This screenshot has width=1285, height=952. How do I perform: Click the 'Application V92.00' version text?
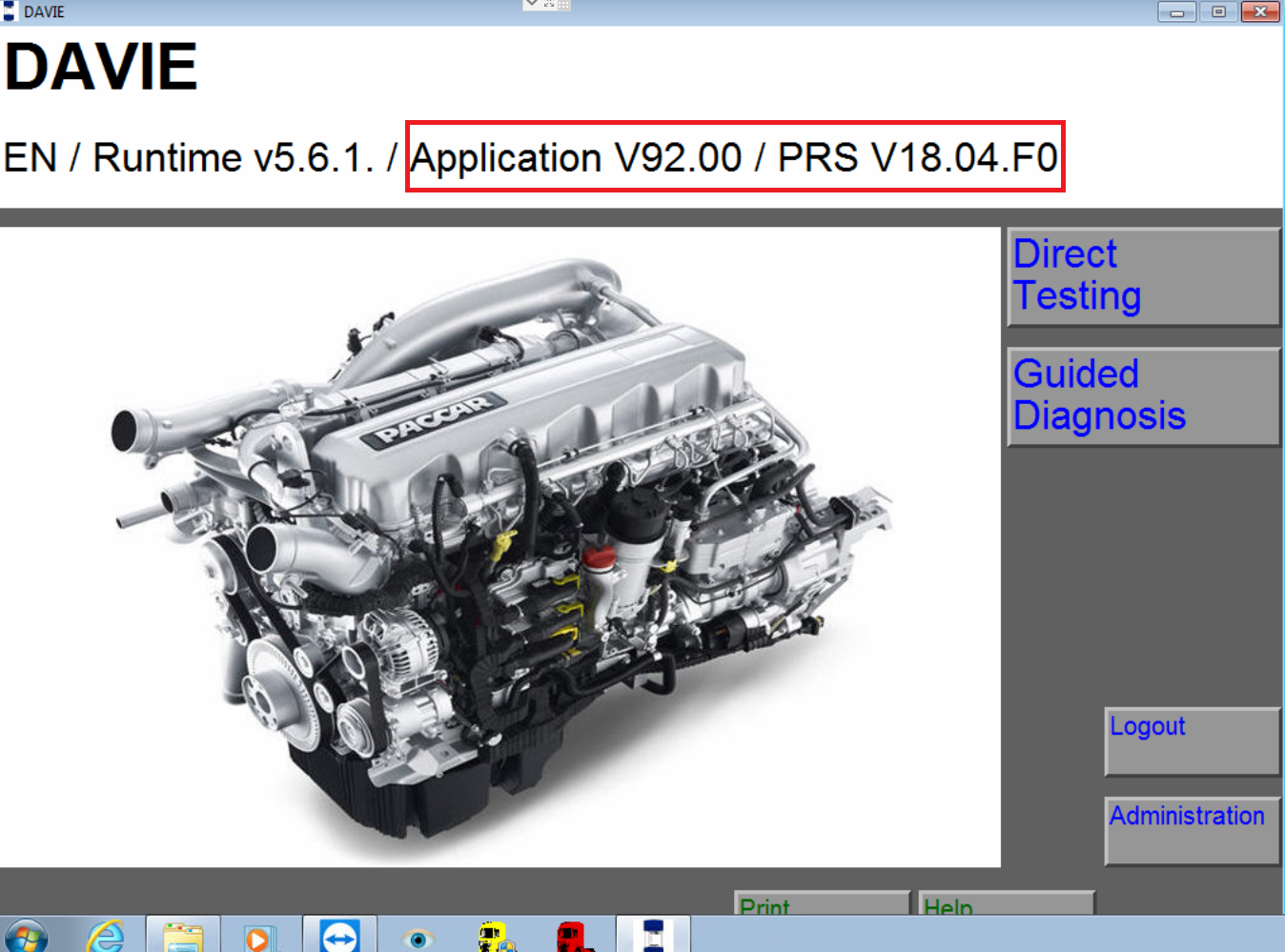click(576, 158)
